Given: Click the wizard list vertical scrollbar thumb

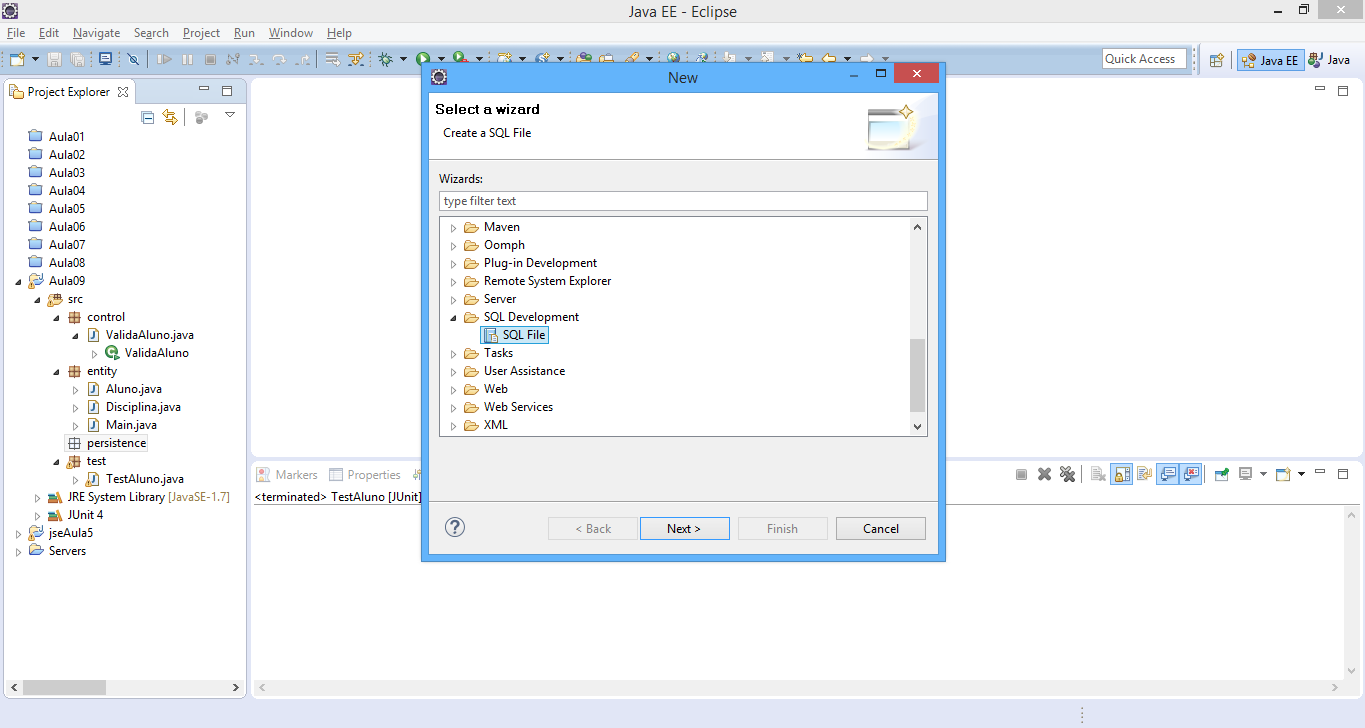Looking at the screenshot, I should pyautogui.click(x=917, y=375).
